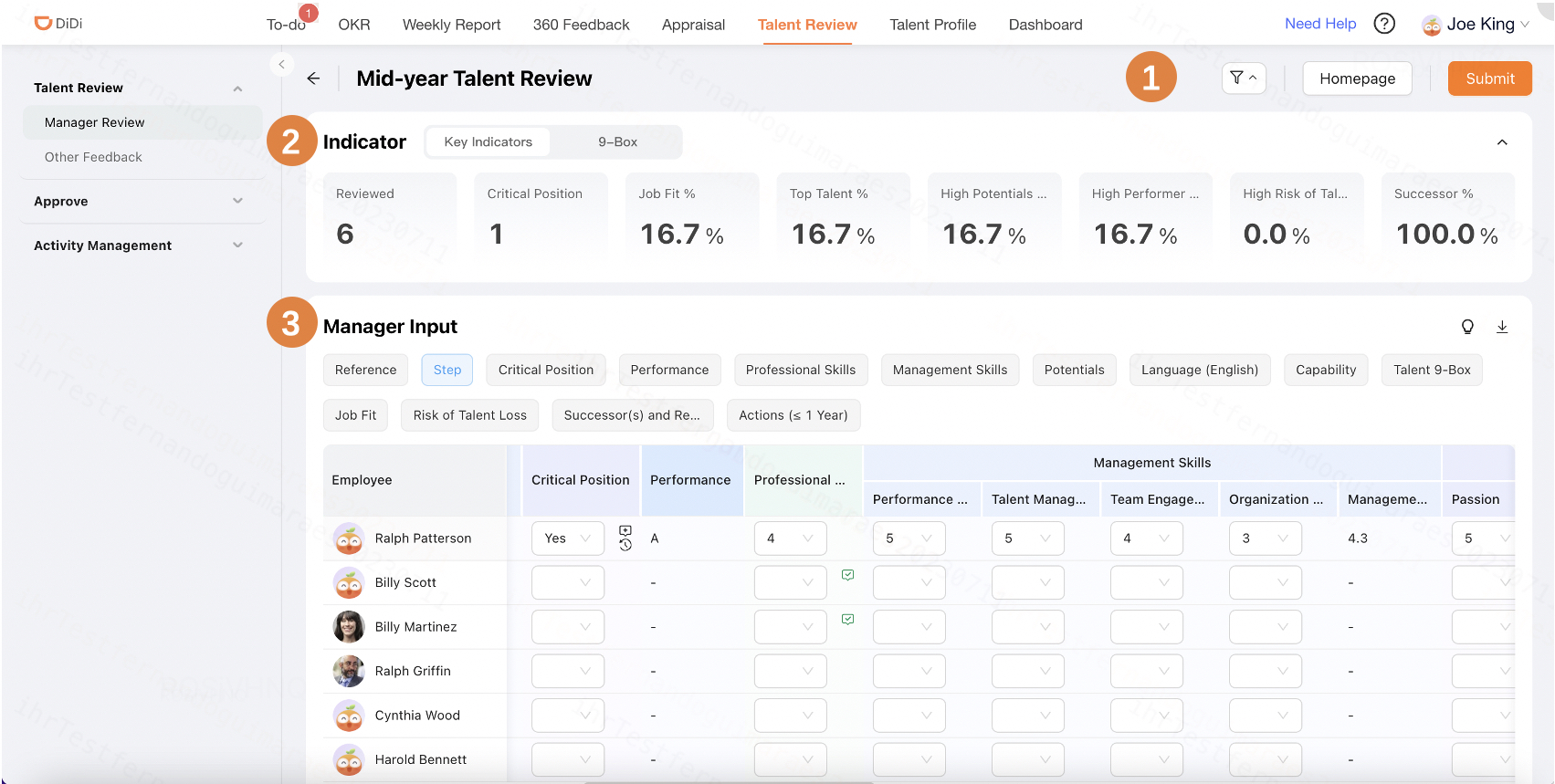
Task: View history icon in Ralph Patterson's row
Action: (625, 545)
